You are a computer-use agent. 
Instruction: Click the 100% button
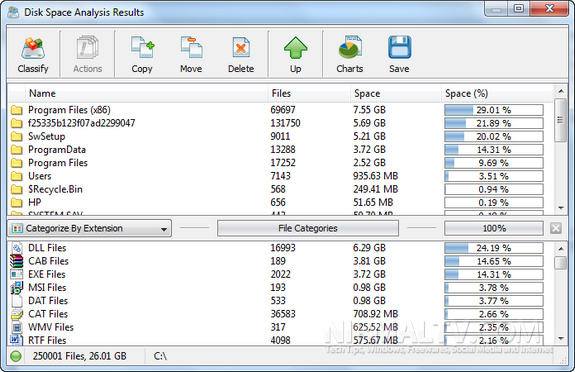(x=494, y=228)
